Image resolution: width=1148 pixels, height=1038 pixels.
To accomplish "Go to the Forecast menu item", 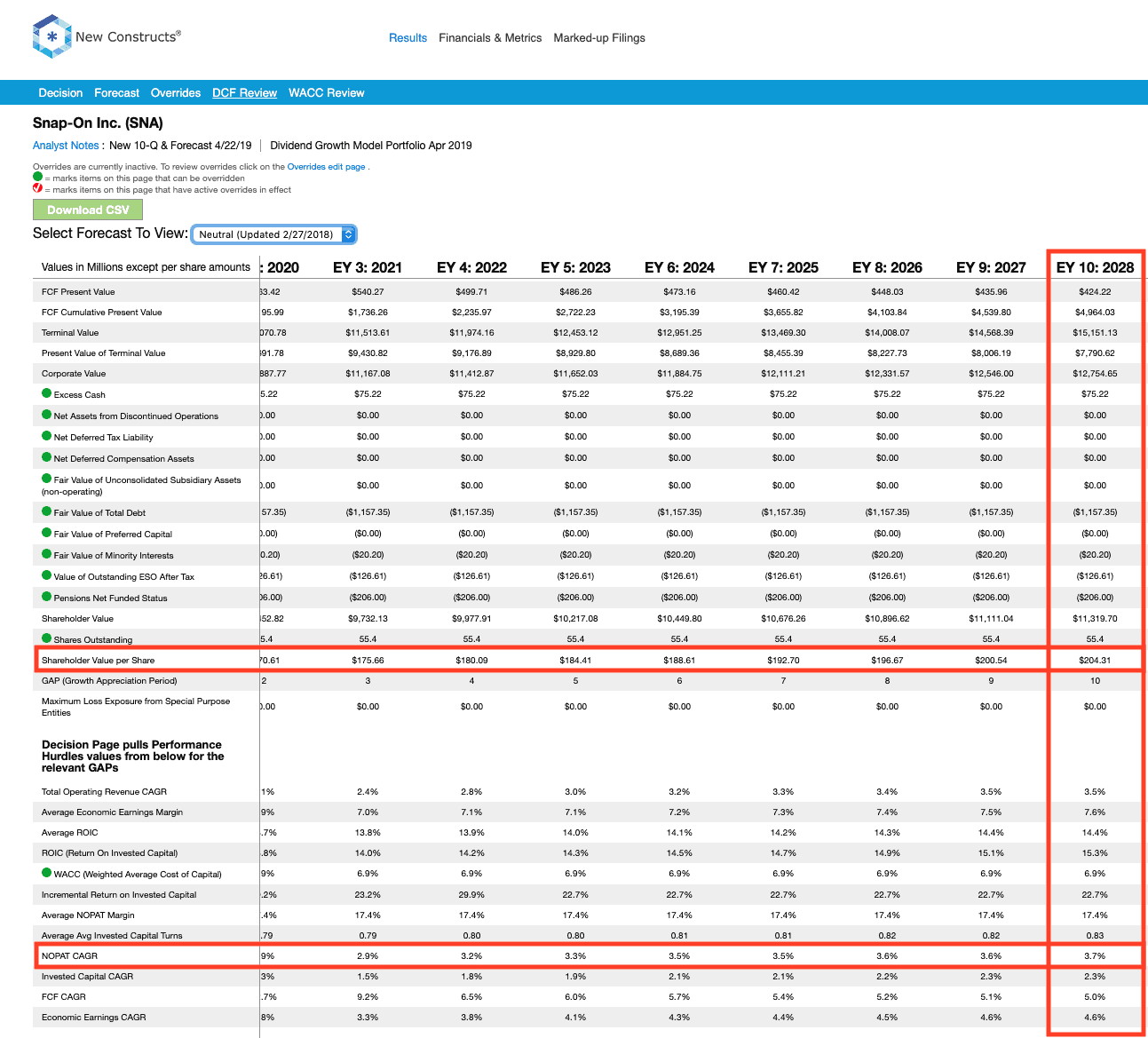I will 116,93.
